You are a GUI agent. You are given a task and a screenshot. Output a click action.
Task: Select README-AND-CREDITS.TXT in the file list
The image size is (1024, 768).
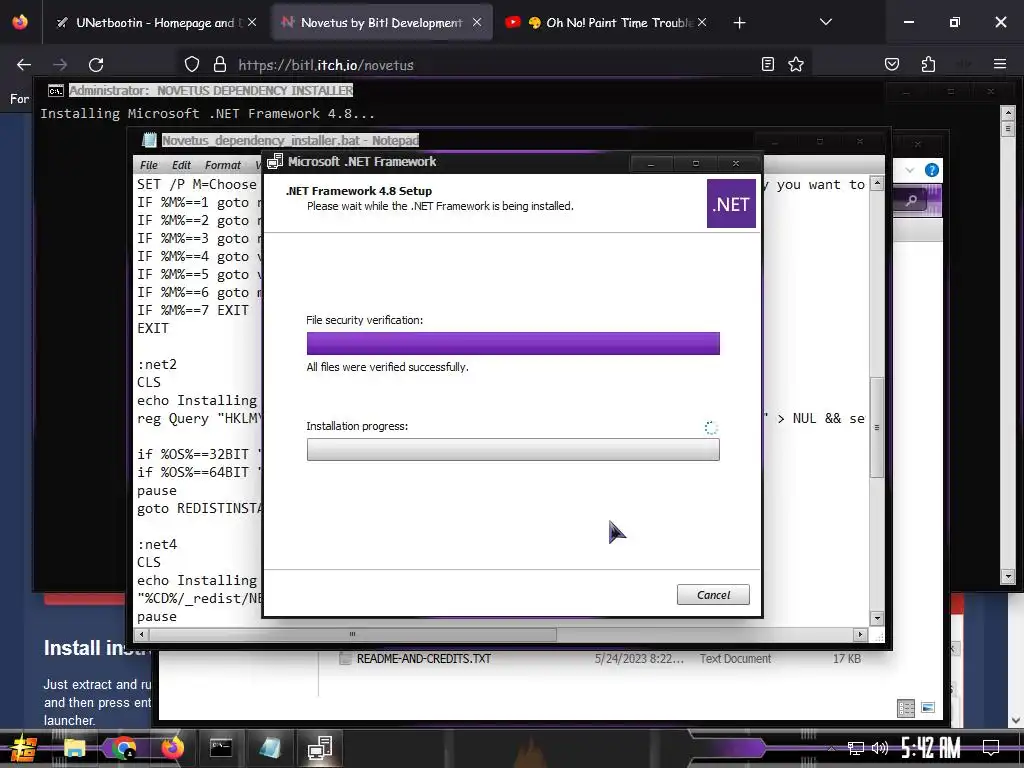coord(423,659)
